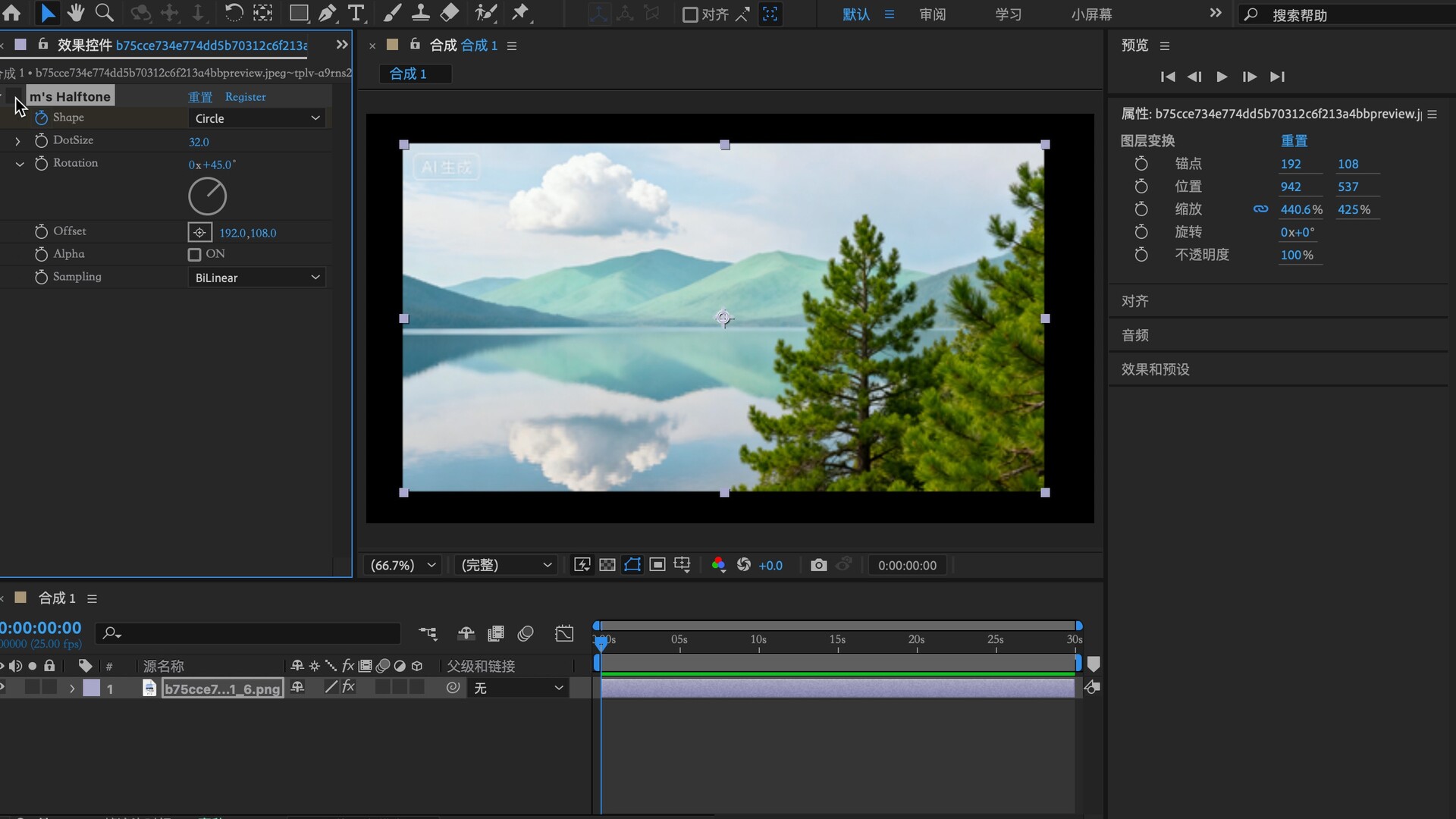Screen dimensions: 1456x819
Task: Toggle the transparency grid icon
Action: pos(607,565)
